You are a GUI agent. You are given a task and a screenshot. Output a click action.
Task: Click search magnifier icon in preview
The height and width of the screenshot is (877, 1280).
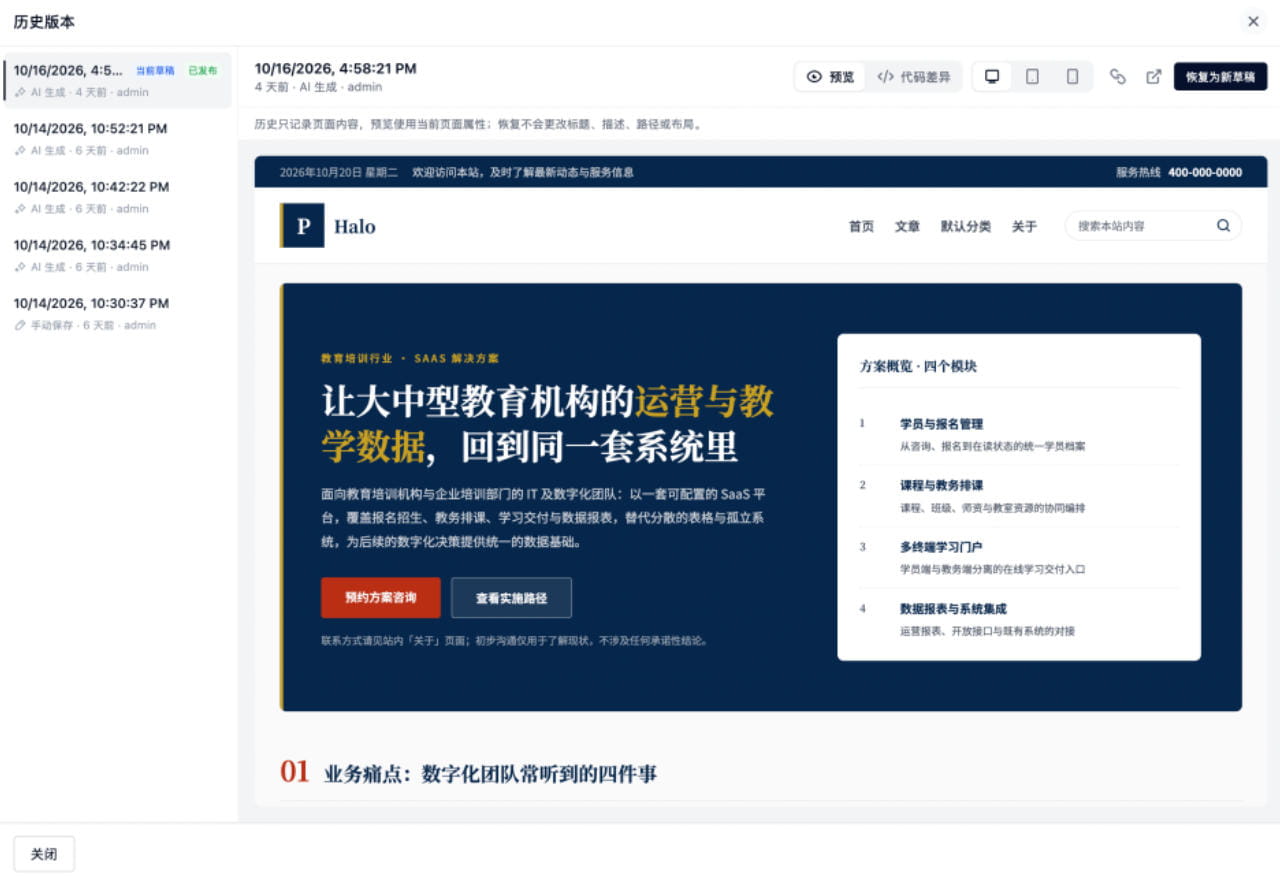pyautogui.click(x=1223, y=226)
